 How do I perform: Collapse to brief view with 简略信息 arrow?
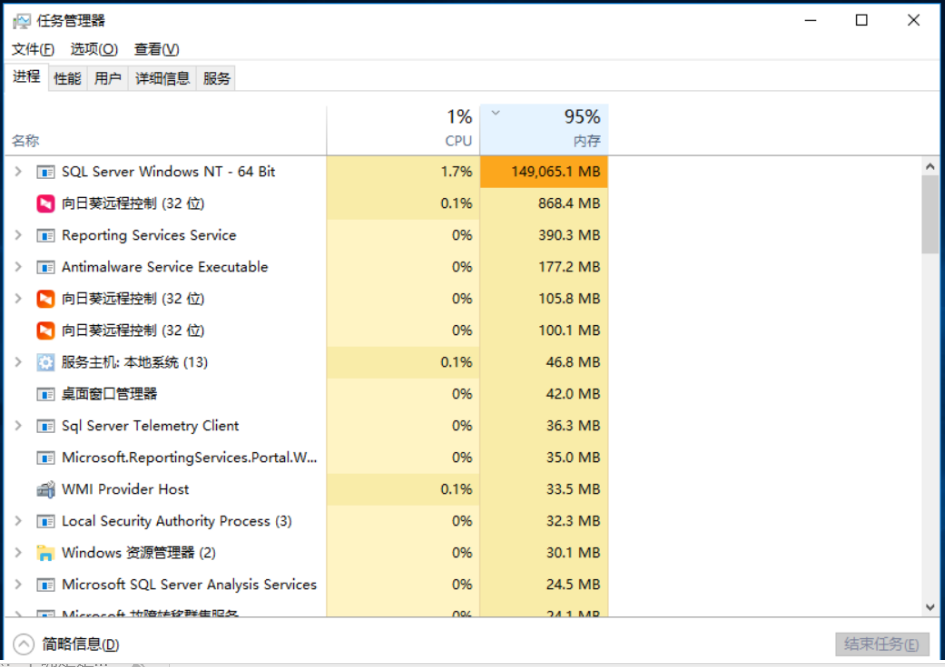pos(22,644)
